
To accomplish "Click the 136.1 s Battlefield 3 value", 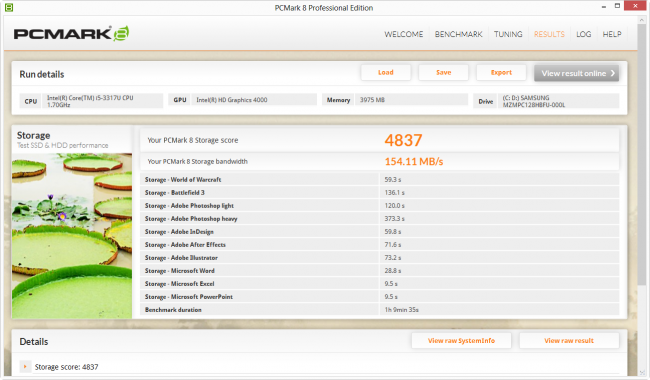I will (394, 193).
